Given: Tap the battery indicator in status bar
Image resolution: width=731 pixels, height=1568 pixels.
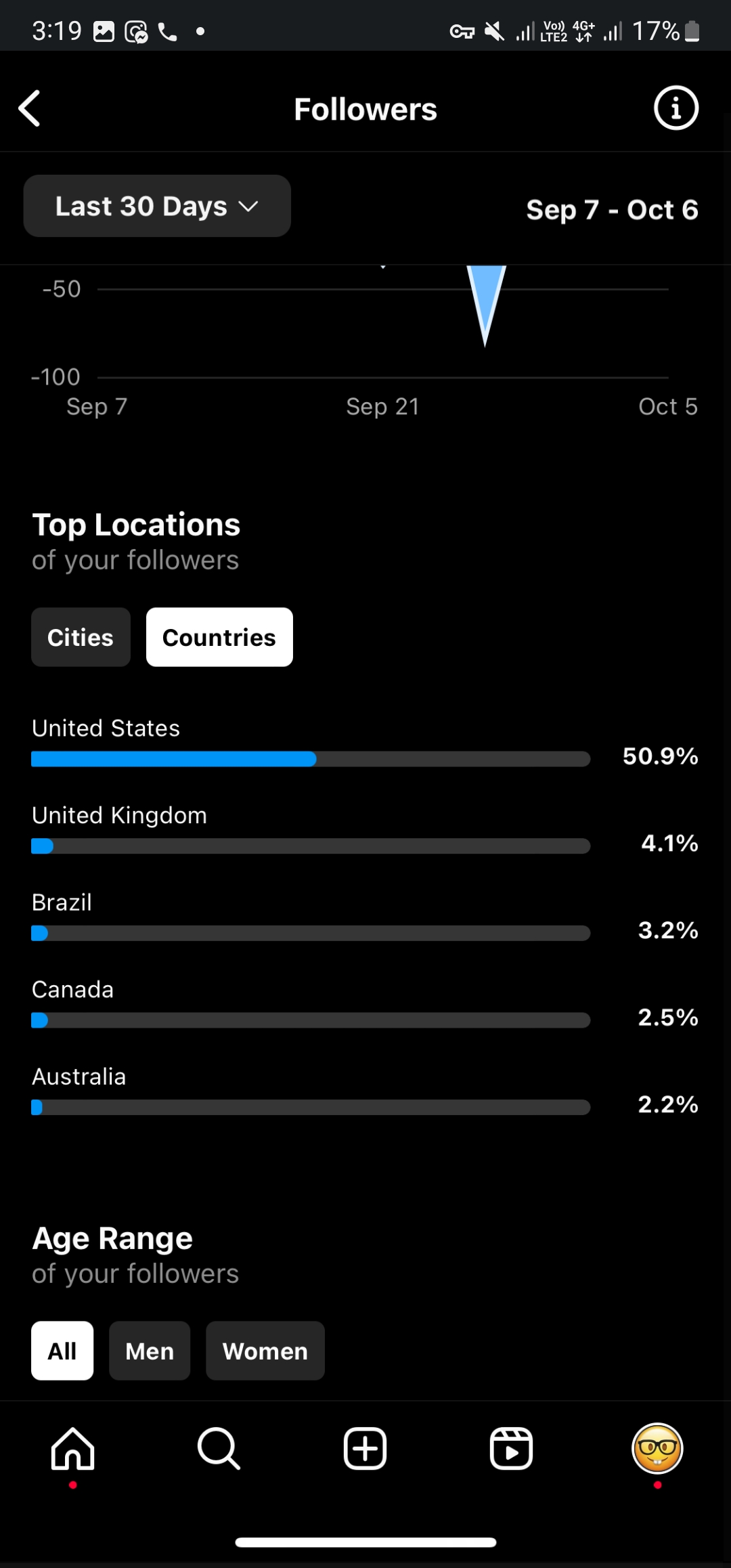Looking at the screenshot, I should pos(692,31).
